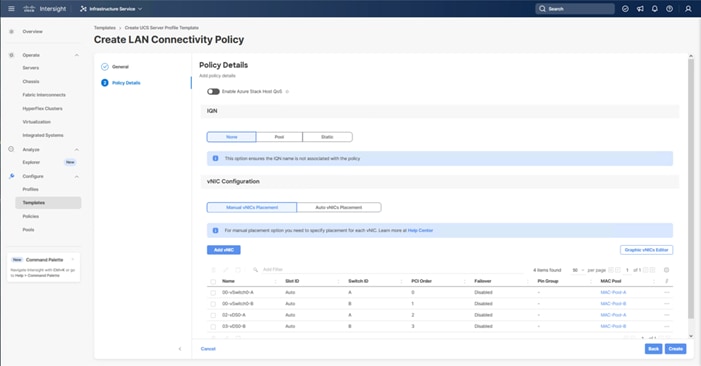This screenshot has width=701, height=366.
Task: Select all vNICs with header checkbox
Action: (213, 282)
